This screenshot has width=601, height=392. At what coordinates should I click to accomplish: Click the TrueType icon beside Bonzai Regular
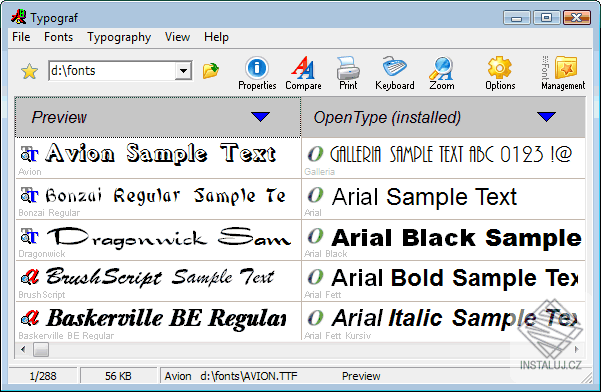pyautogui.click(x=30, y=195)
